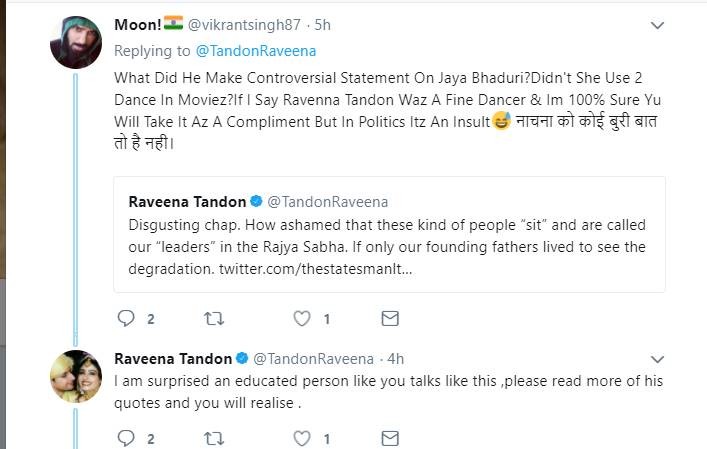Like Raveena Tandon's reply tweet

(x=302, y=437)
